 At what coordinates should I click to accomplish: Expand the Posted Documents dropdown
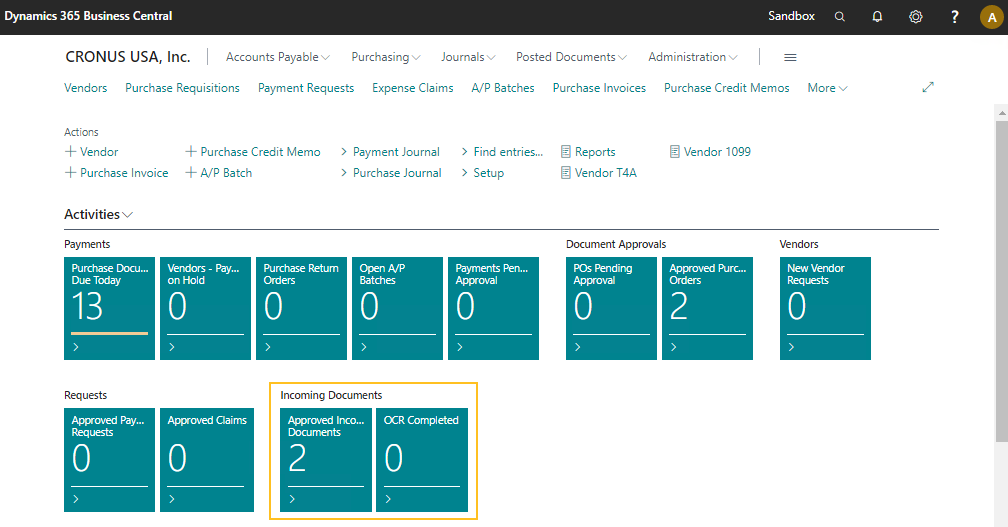(571, 57)
